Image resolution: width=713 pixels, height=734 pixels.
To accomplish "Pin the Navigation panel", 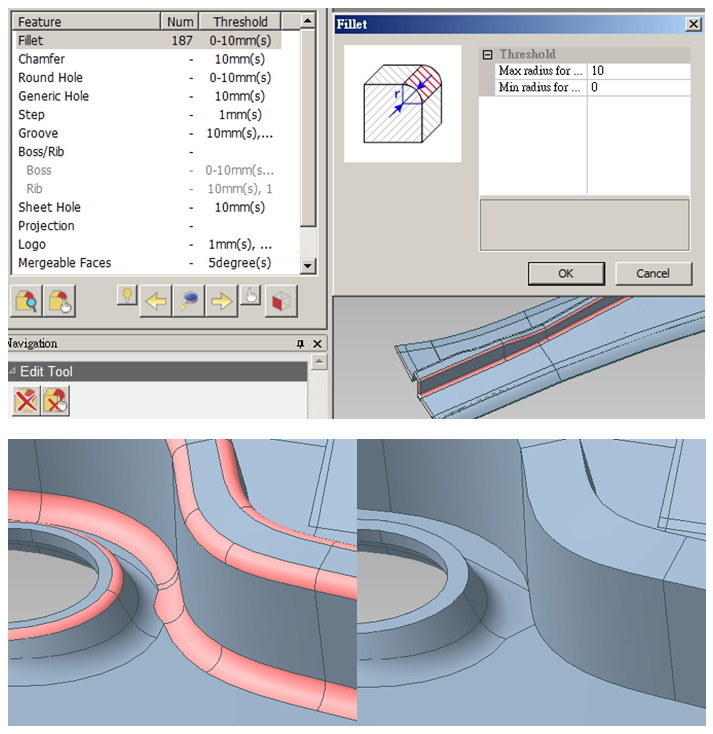I will [x=300, y=344].
